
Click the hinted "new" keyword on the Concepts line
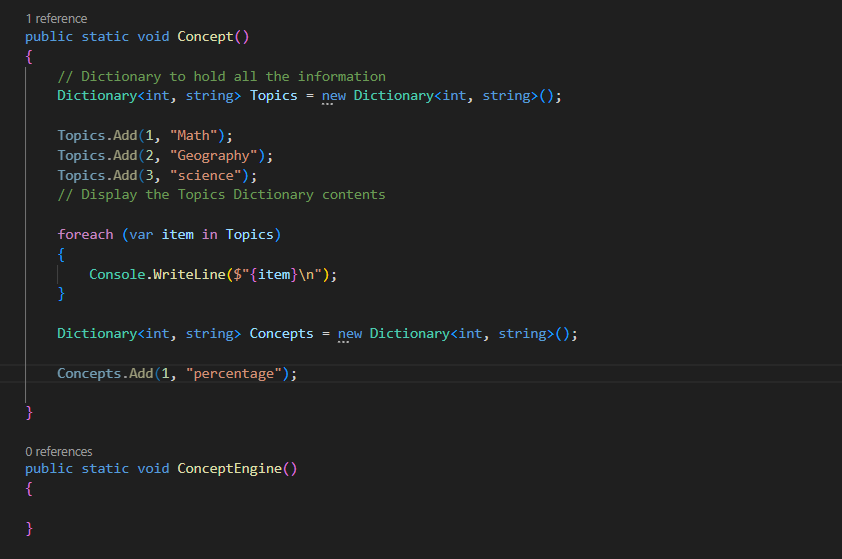pyautogui.click(x=349, y=333)
